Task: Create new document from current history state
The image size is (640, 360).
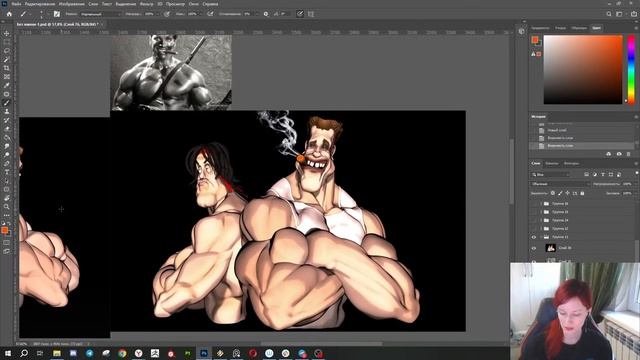Action: (609, 154)
